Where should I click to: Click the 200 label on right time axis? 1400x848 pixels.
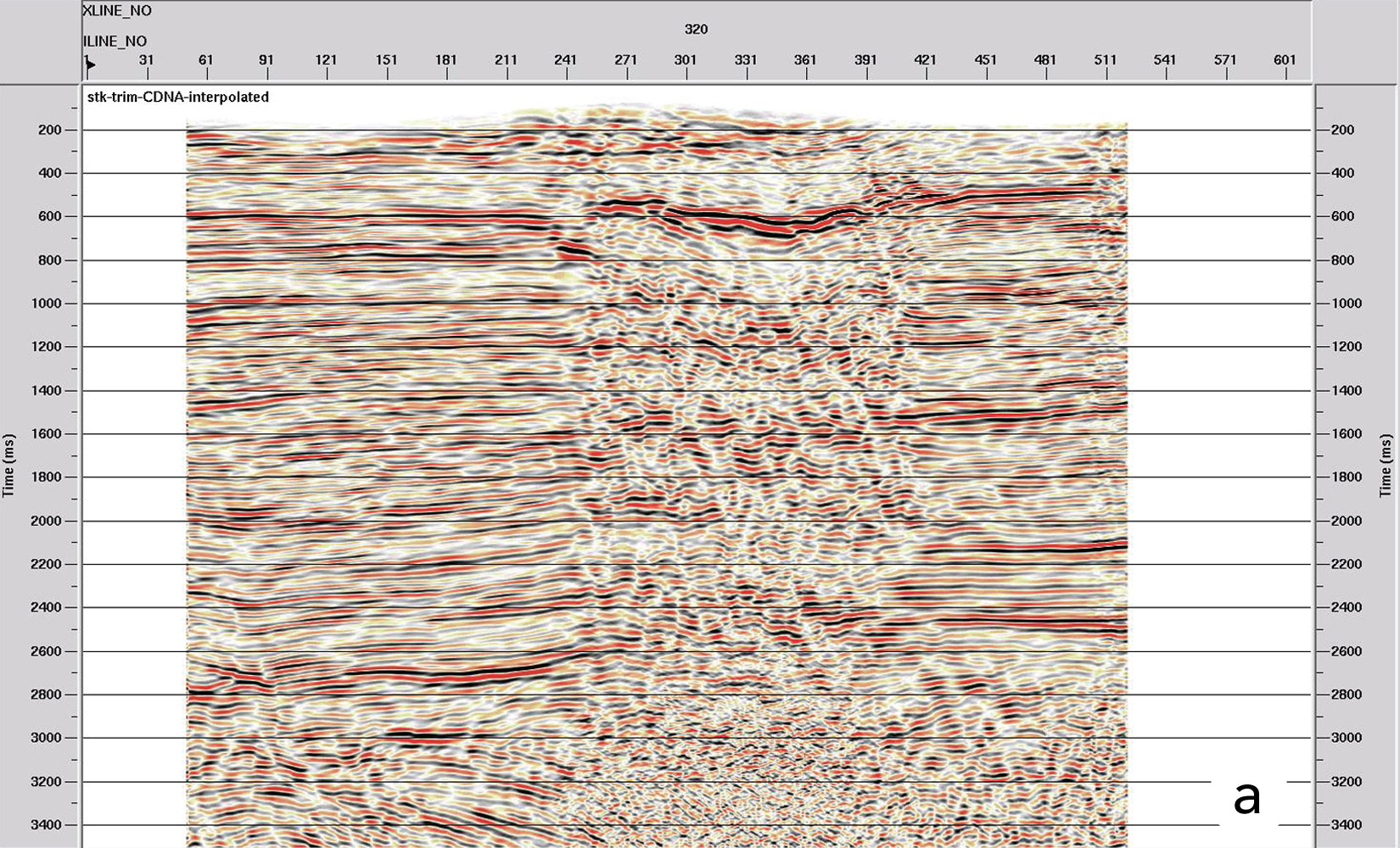pos(1342,130)
